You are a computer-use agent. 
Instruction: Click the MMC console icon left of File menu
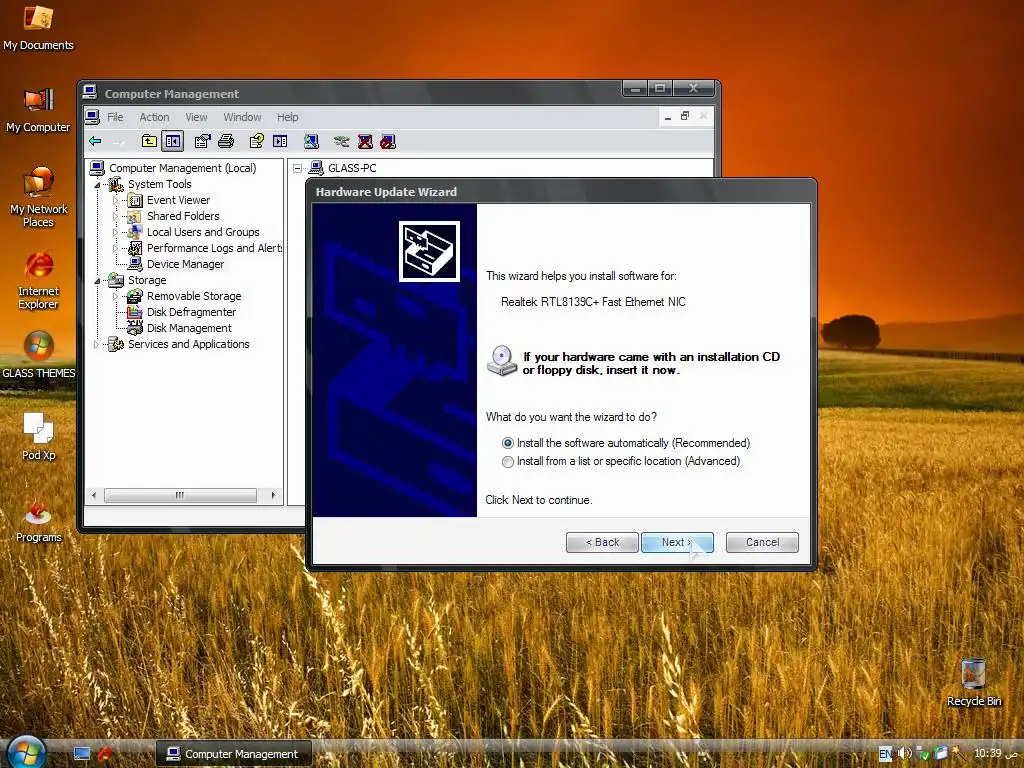[93, 117]
